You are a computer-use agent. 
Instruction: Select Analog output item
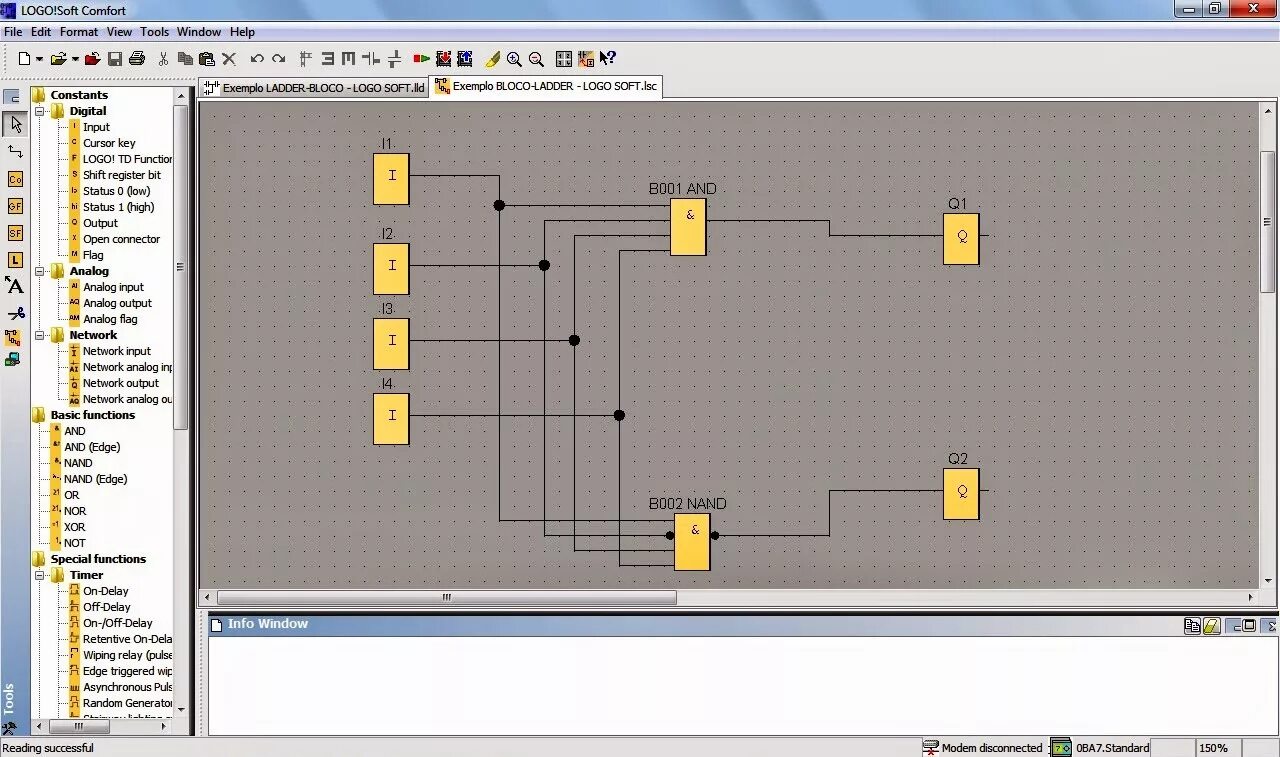coord(117,303)
